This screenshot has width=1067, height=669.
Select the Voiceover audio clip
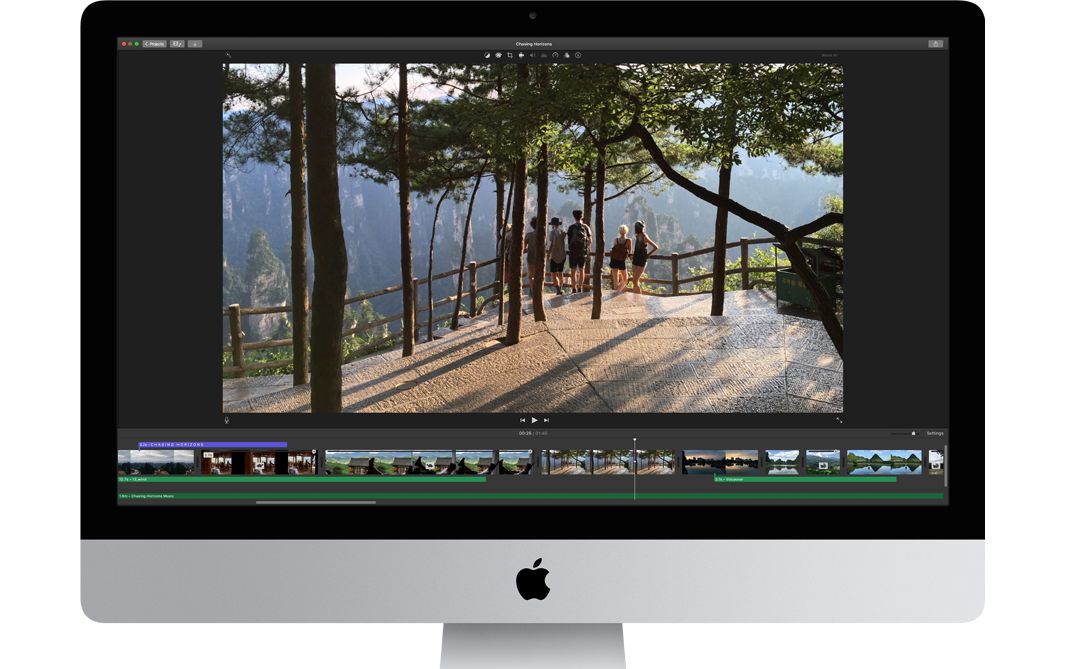click(805, 479)
